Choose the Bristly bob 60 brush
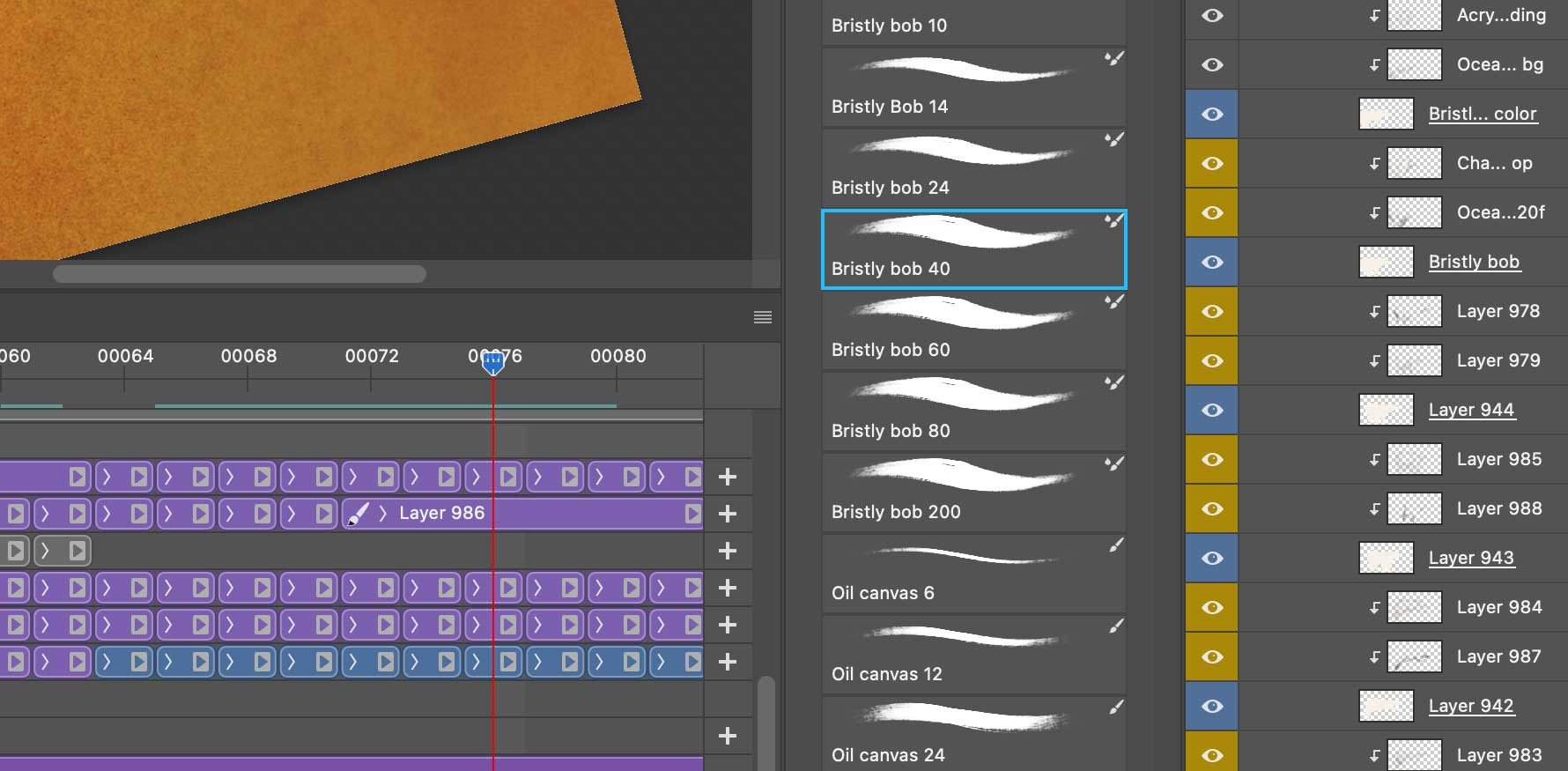This screenshot has width=1568, height=771. 973,329
